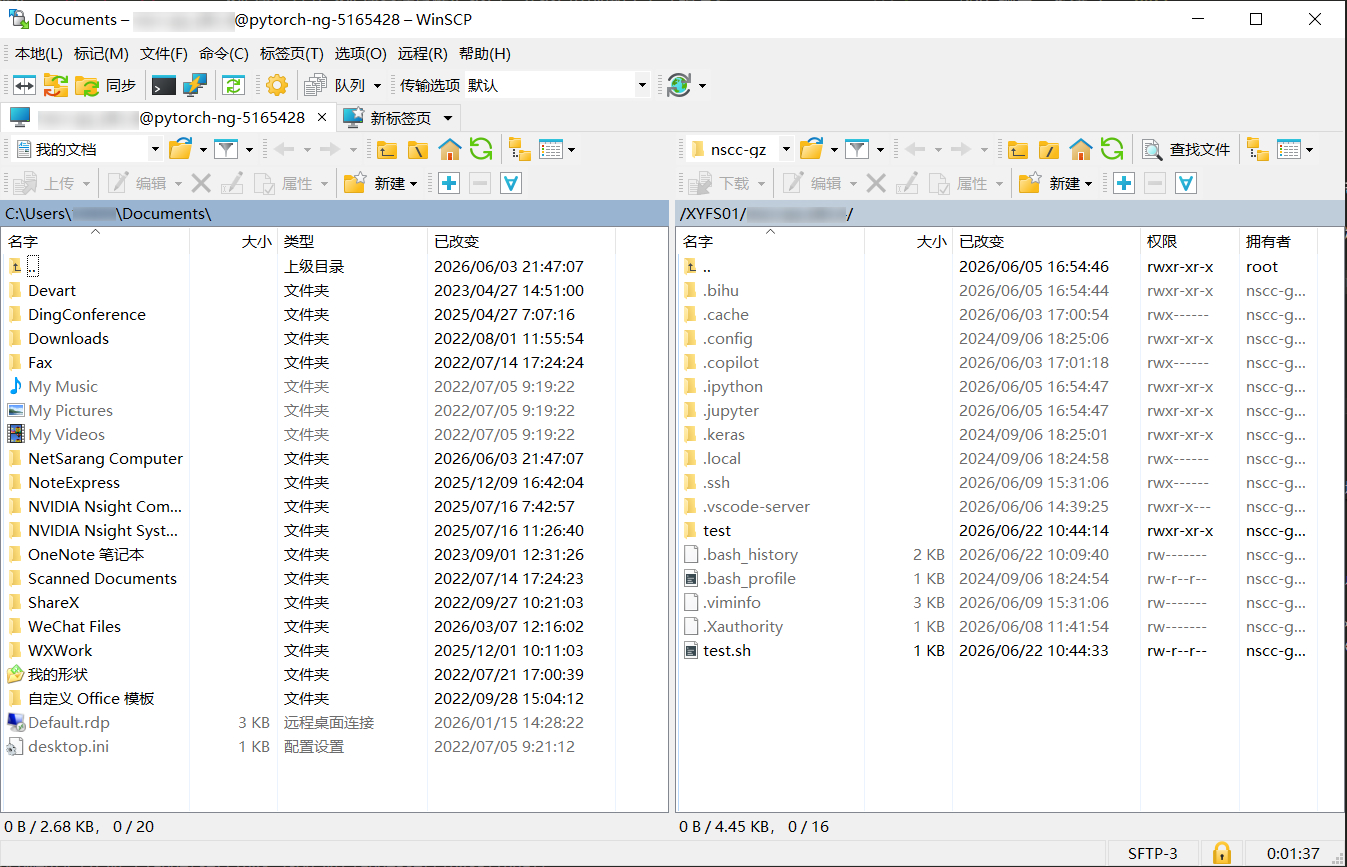Go to local root directory icon
This screenshot has height=867, width=1347.
(x=418, y=150)
